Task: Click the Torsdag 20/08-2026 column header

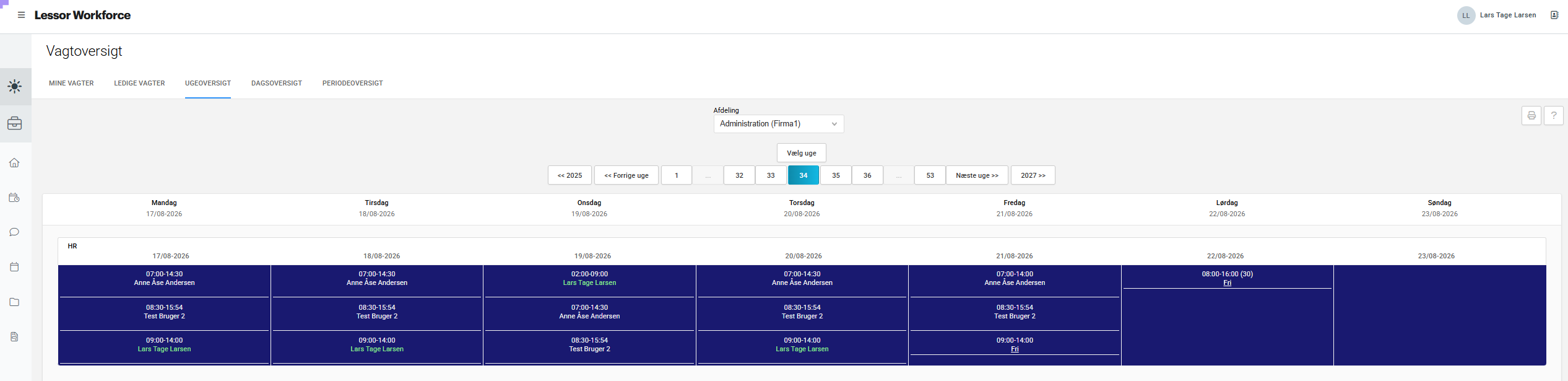Action: [802, 208]
